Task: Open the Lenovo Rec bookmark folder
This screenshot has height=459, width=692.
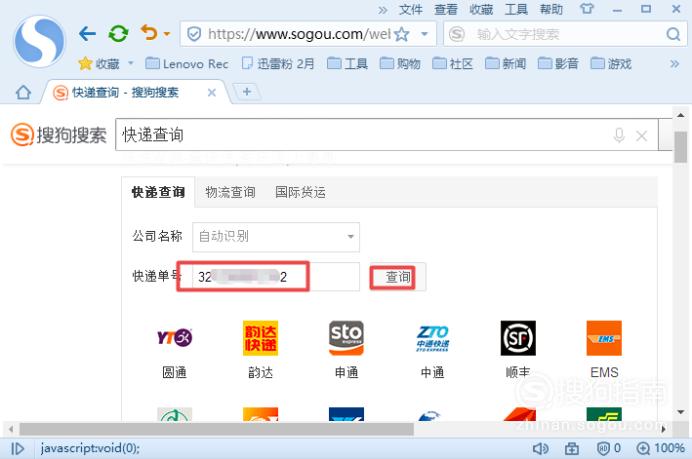Action: coord(187,64)
